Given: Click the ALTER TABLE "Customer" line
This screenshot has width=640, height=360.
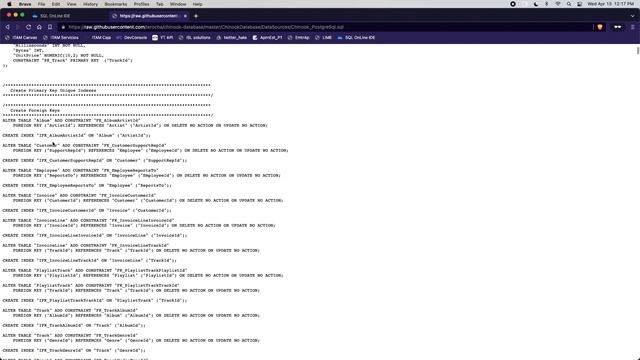Looking at the screenshot, I should 84,146.
